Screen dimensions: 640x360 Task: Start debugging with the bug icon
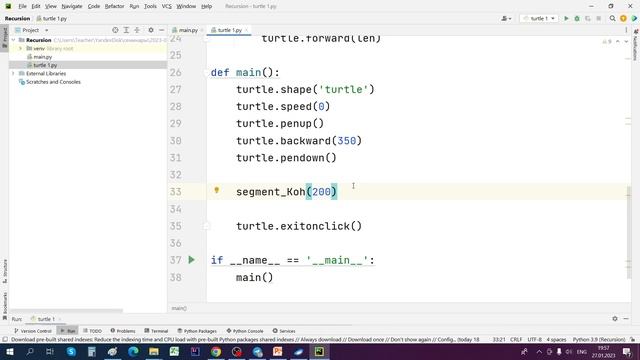point(577,18)
